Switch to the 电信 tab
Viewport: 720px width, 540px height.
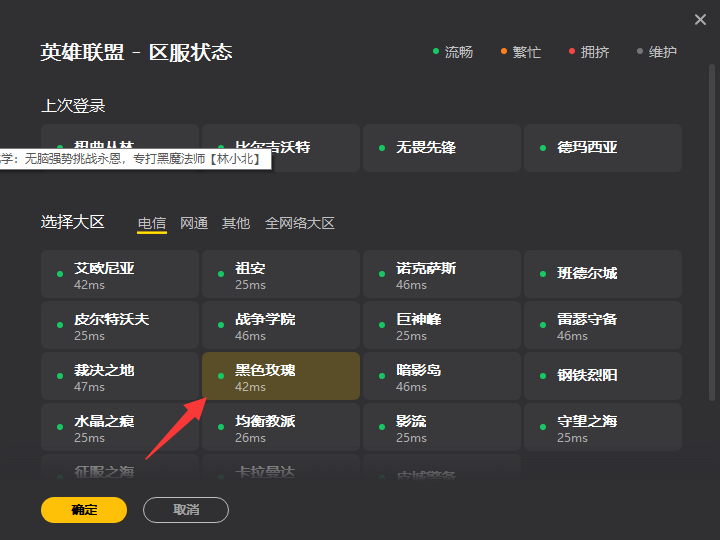click(152, 223)
